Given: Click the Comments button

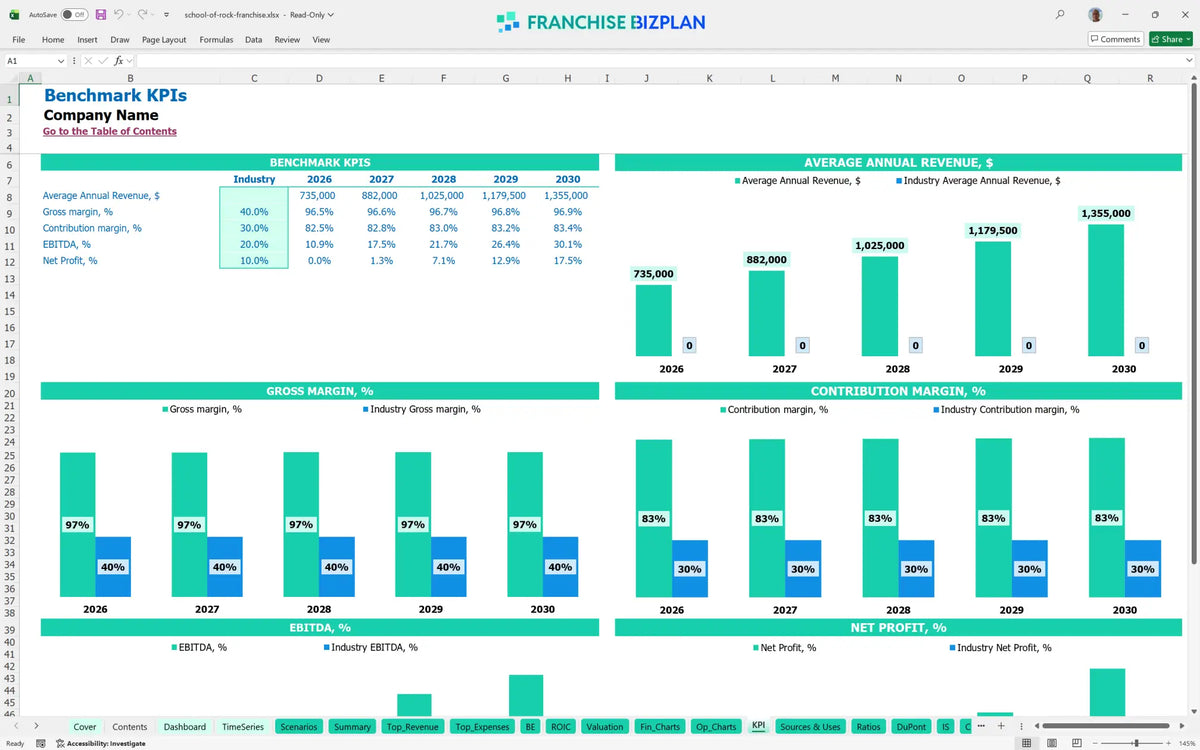Looking at the screenshot, I should (x=1115, y=39).
